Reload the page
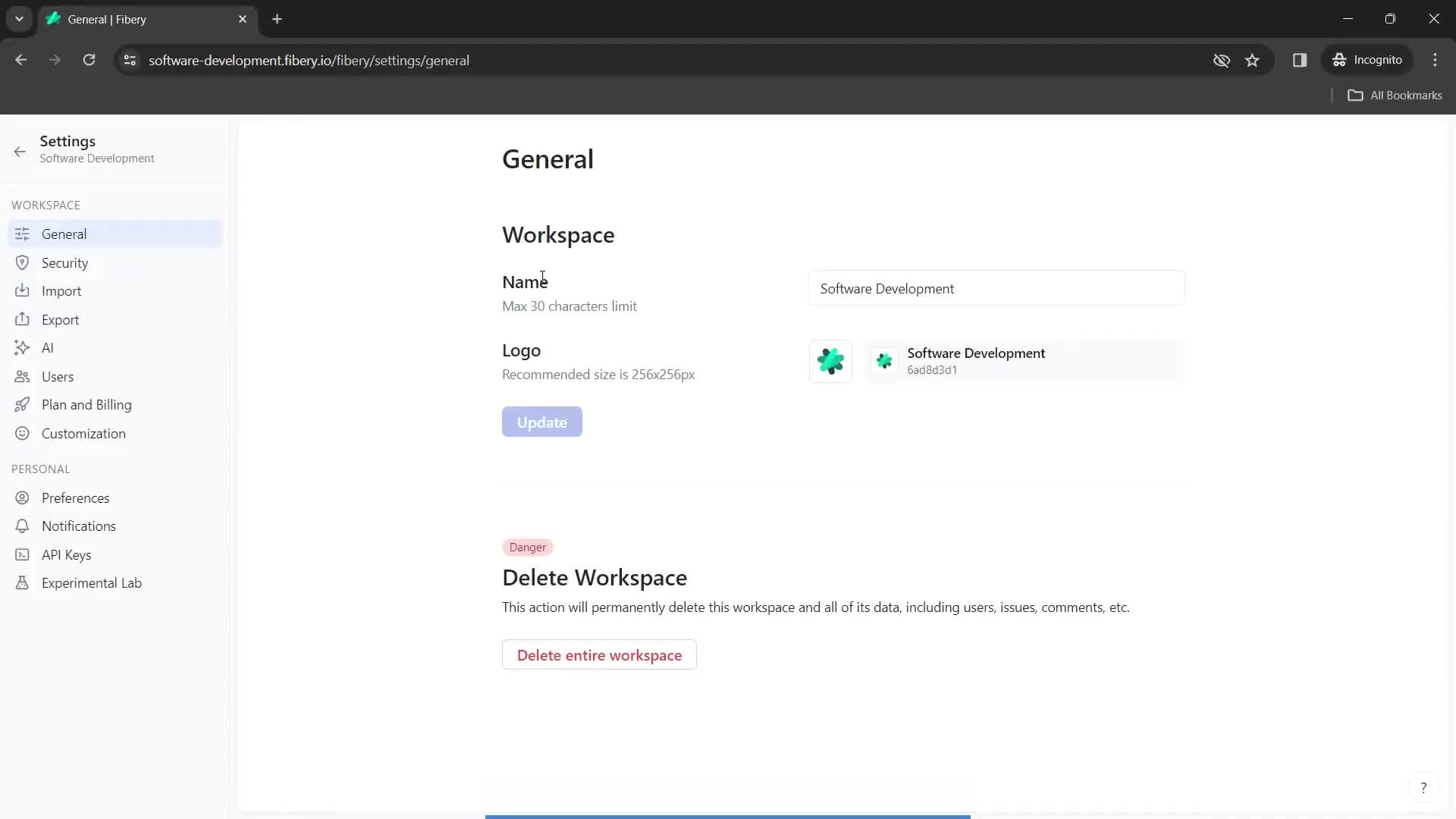Viewport: 1456px width, 819px height. 89,60
